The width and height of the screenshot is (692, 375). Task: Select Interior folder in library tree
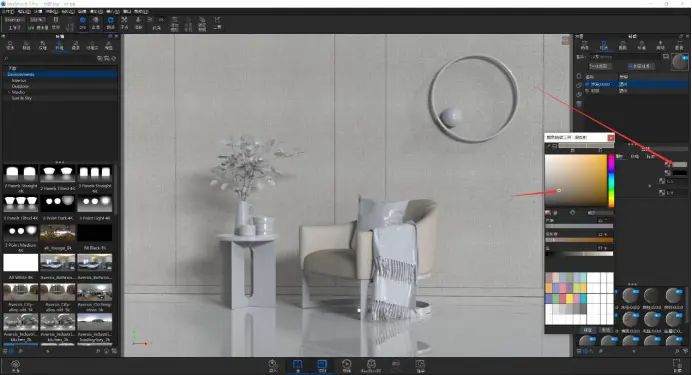click(x=19, y=81)
